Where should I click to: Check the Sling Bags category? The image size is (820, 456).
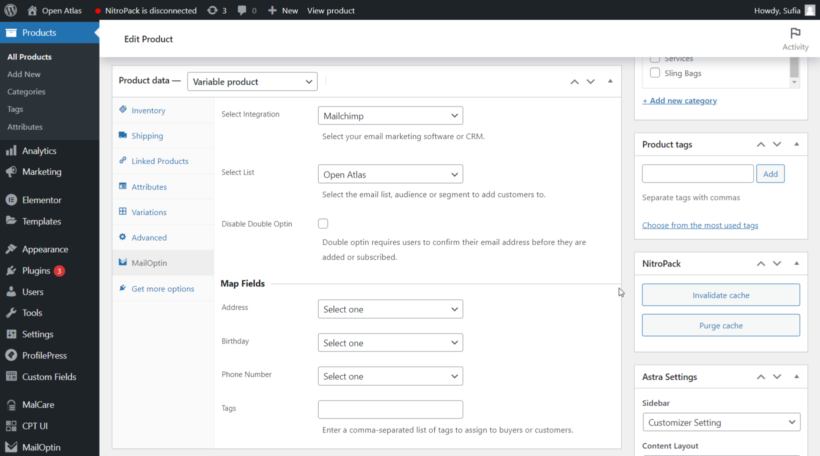(x=655, y=73)
